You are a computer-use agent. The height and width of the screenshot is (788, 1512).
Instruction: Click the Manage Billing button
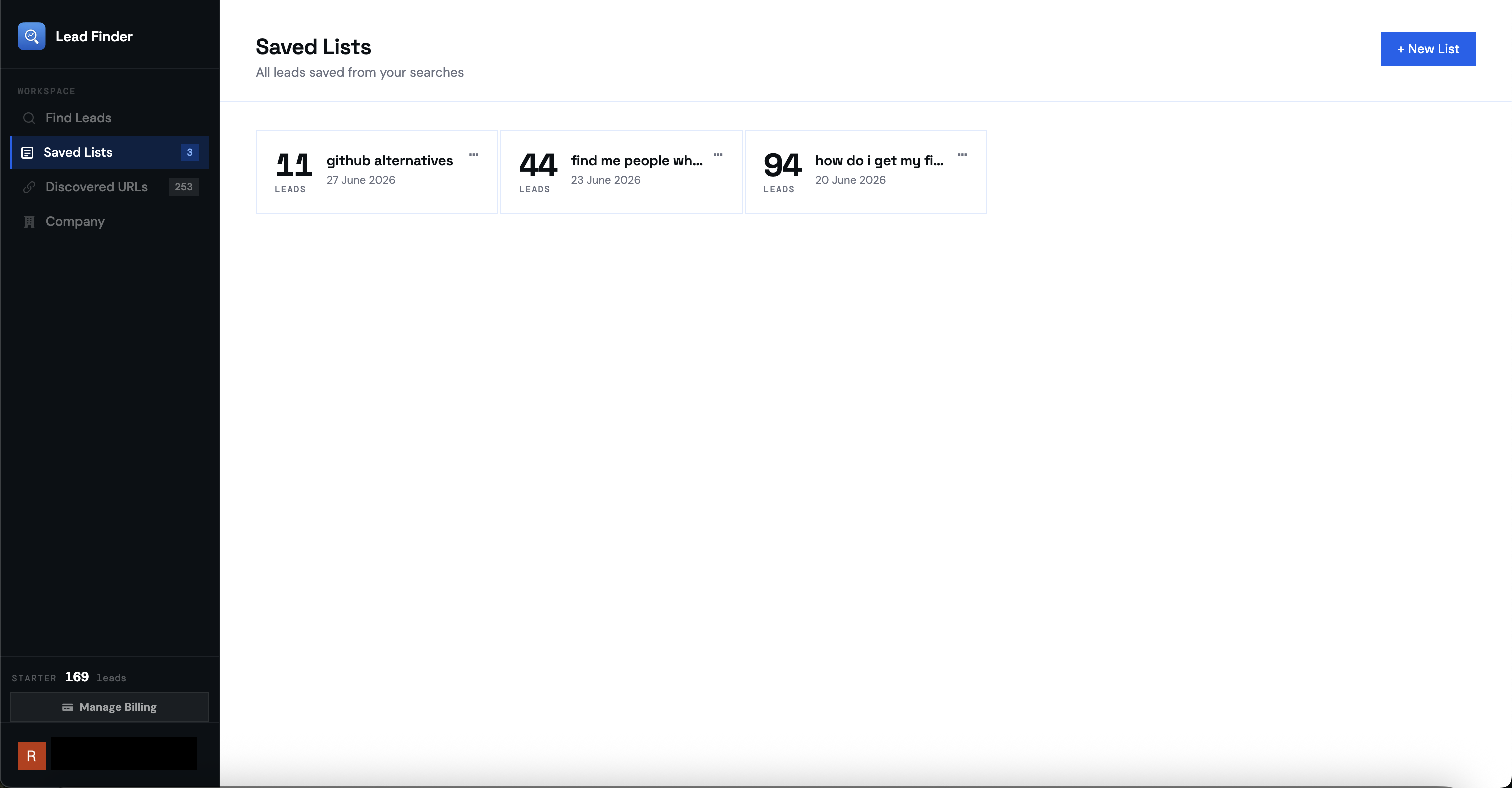110,707
